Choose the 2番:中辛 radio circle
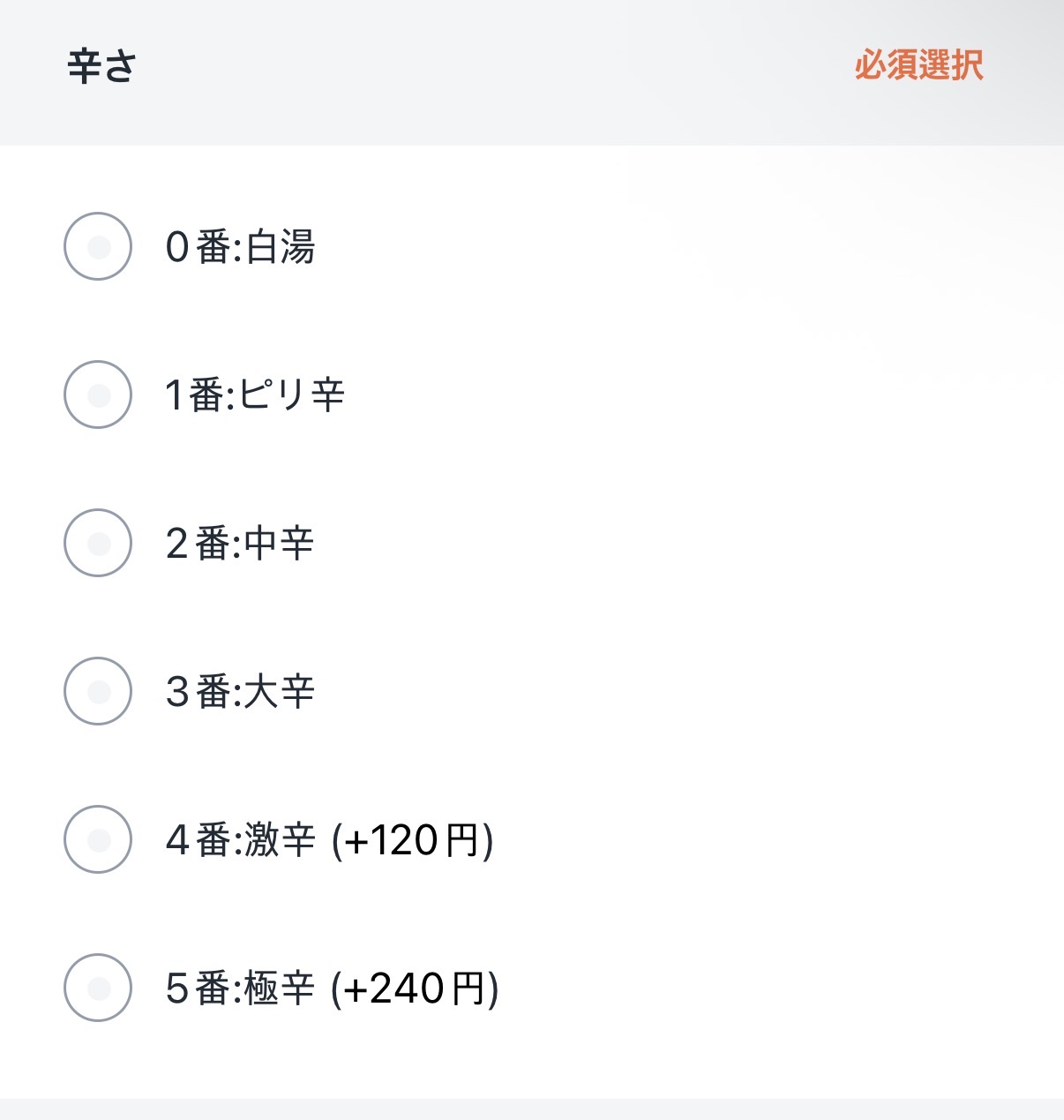1064x1120 pixels. (98, 543)
